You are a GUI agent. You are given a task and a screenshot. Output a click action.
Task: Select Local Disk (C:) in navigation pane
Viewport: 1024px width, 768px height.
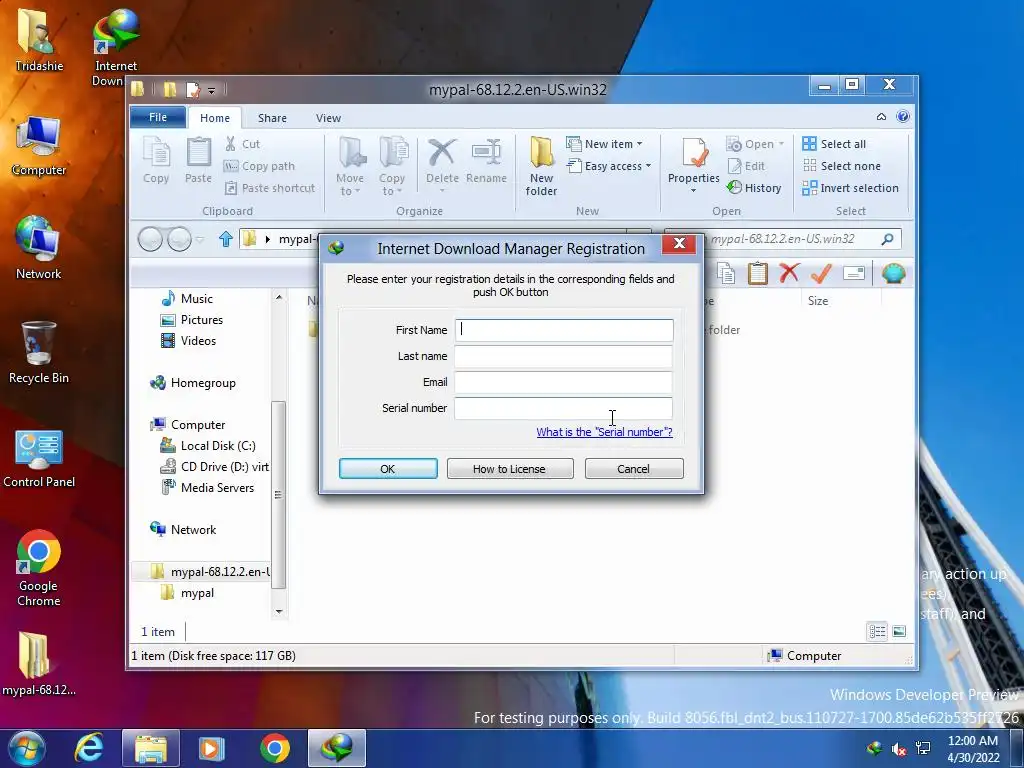point(208,445)
